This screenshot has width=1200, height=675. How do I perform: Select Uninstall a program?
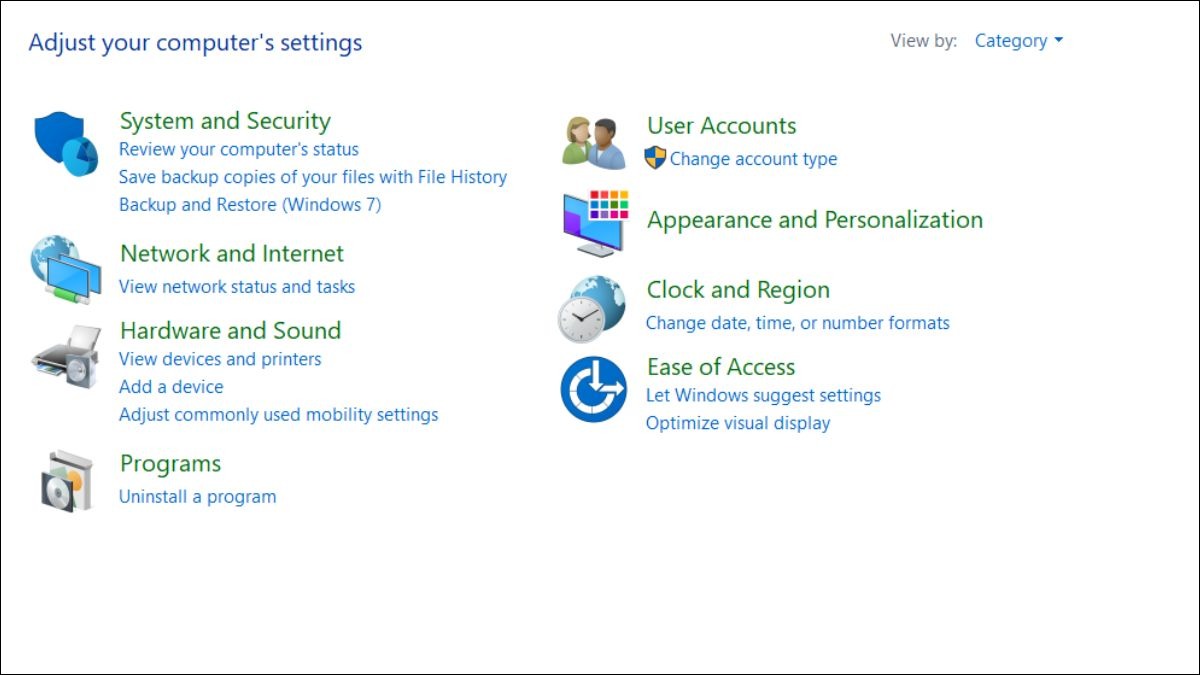[198, 496]
